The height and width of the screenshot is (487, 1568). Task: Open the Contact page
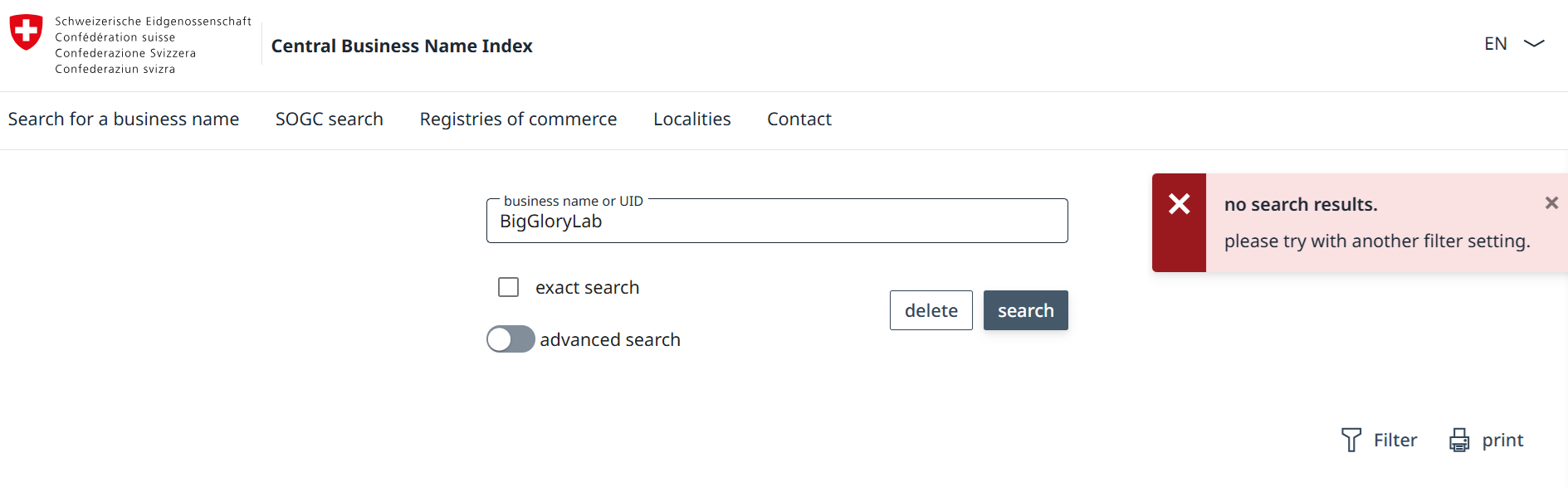[799, 119]
